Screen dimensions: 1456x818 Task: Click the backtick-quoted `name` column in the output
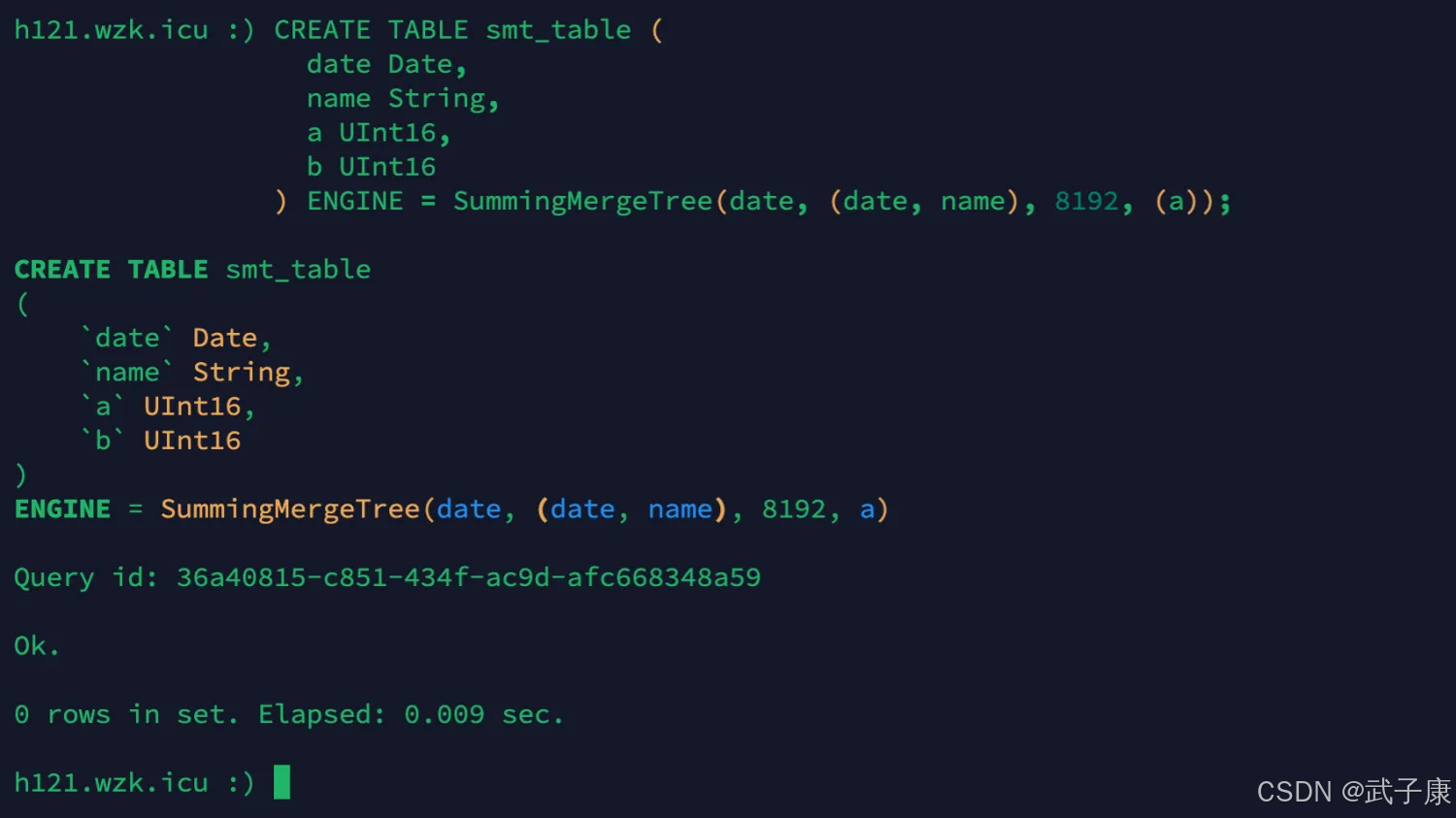click(127, 373)
